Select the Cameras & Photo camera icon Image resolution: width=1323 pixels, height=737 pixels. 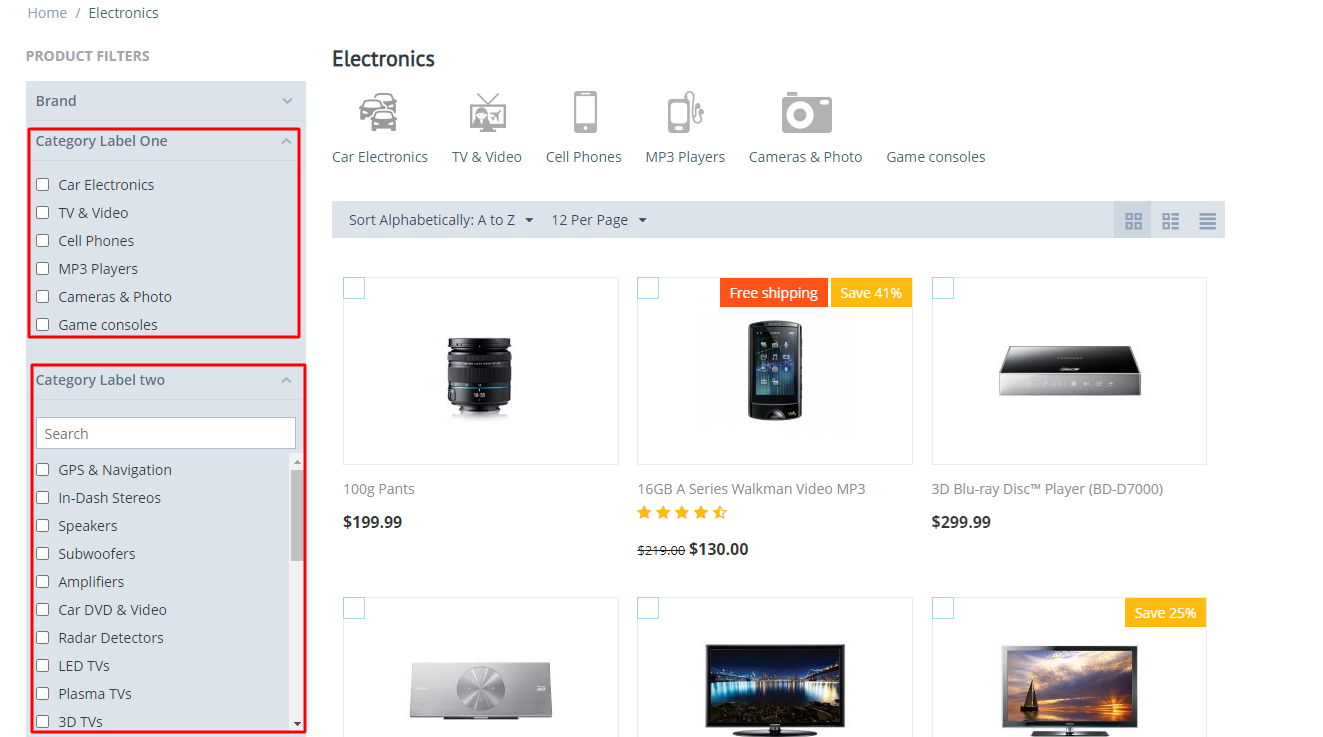(807, 112)
